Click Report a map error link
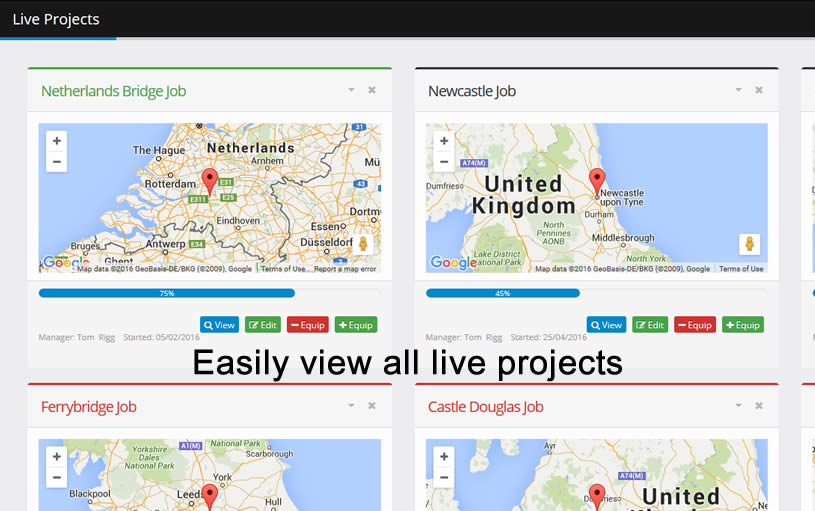The height and width of the screenshot is (511, 815). pyautogui.click(x=345, y=269)
